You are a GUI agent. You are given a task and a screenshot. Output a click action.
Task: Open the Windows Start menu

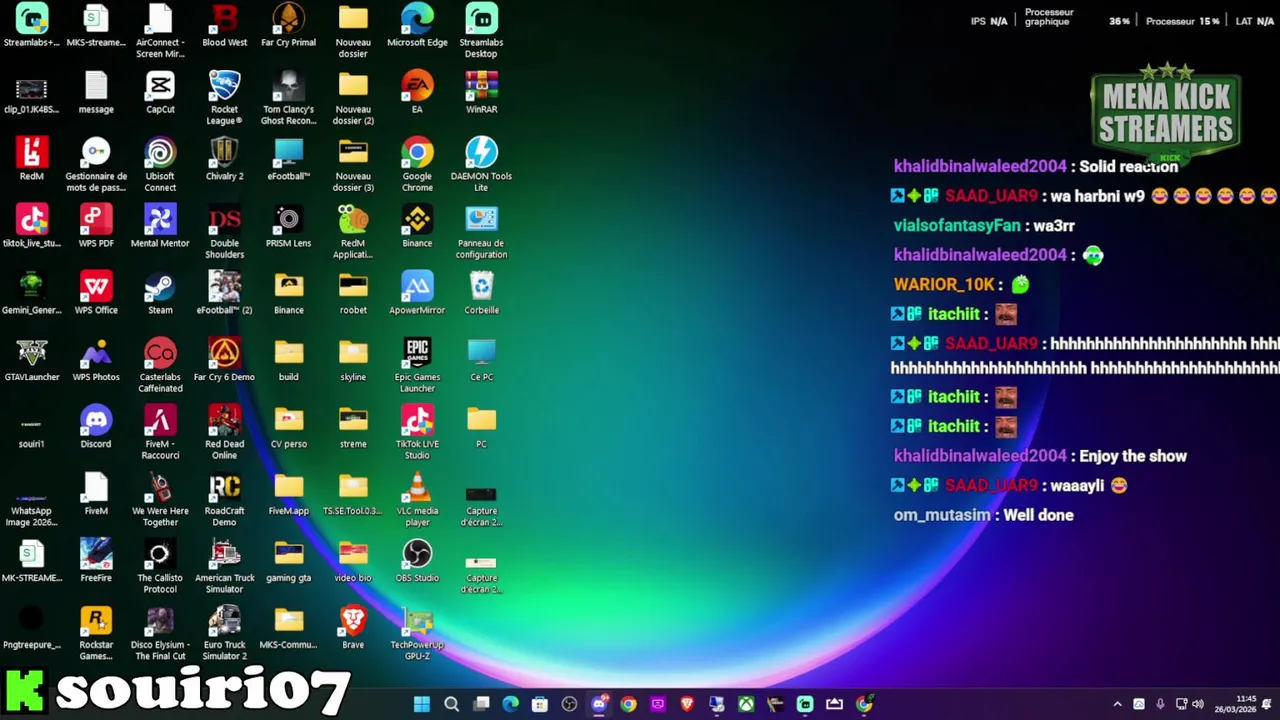click(422, 704)
